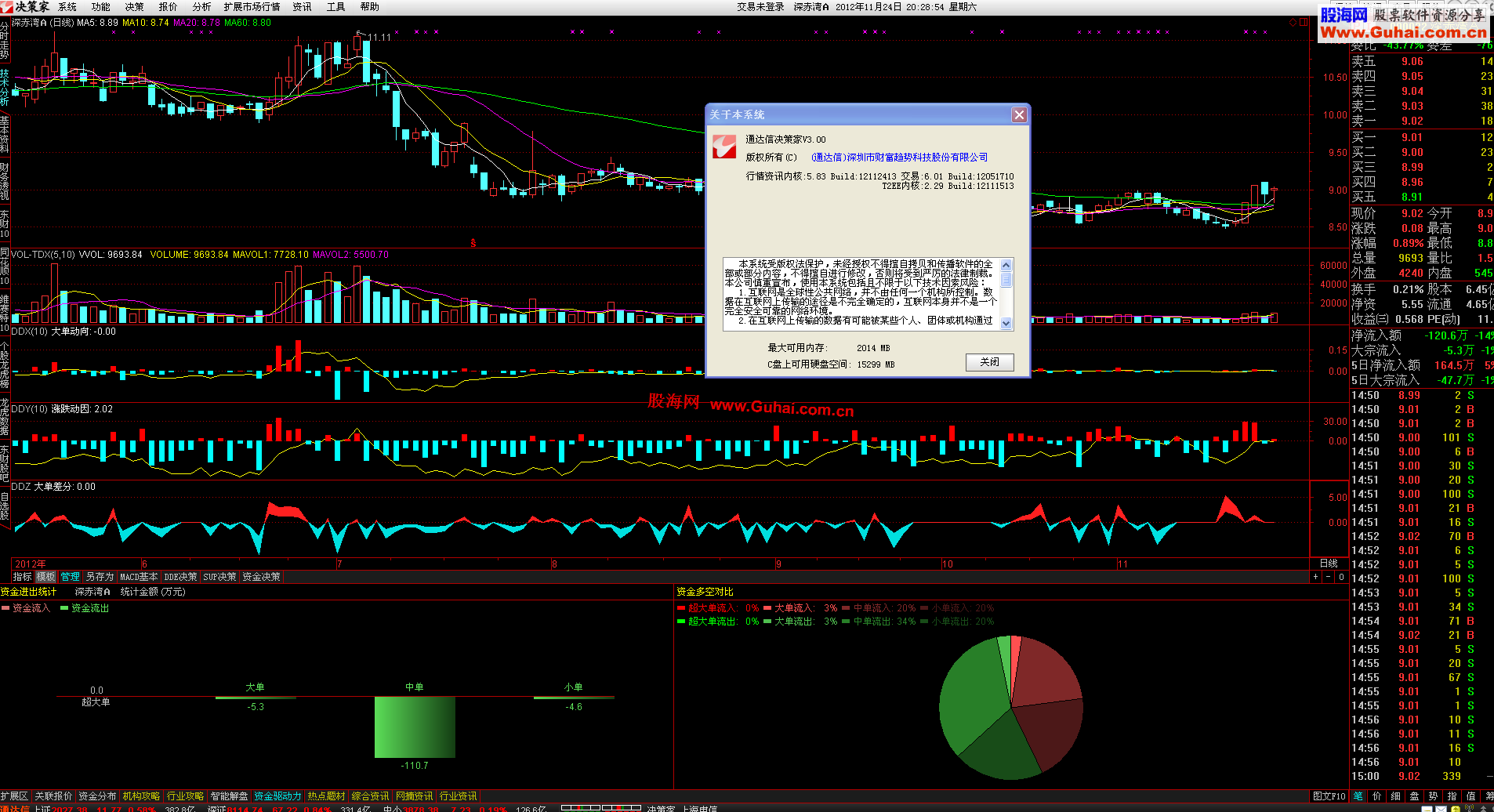Screen dimensions: 1494x812
Task: Open the 综合资讯 bottom tab
Action: [x=370, y=796]
